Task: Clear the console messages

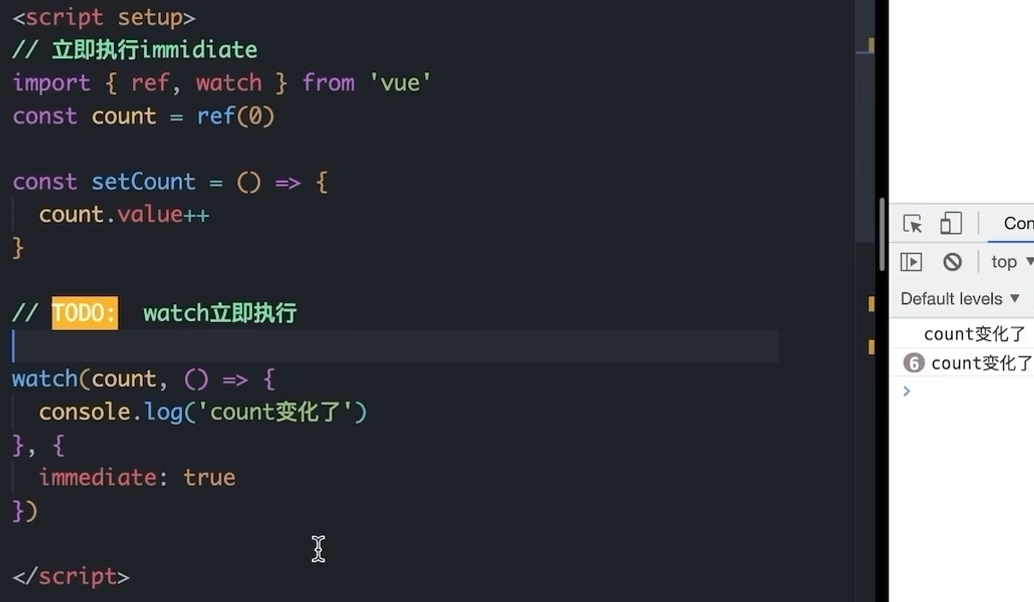Action: click(951, 261)
